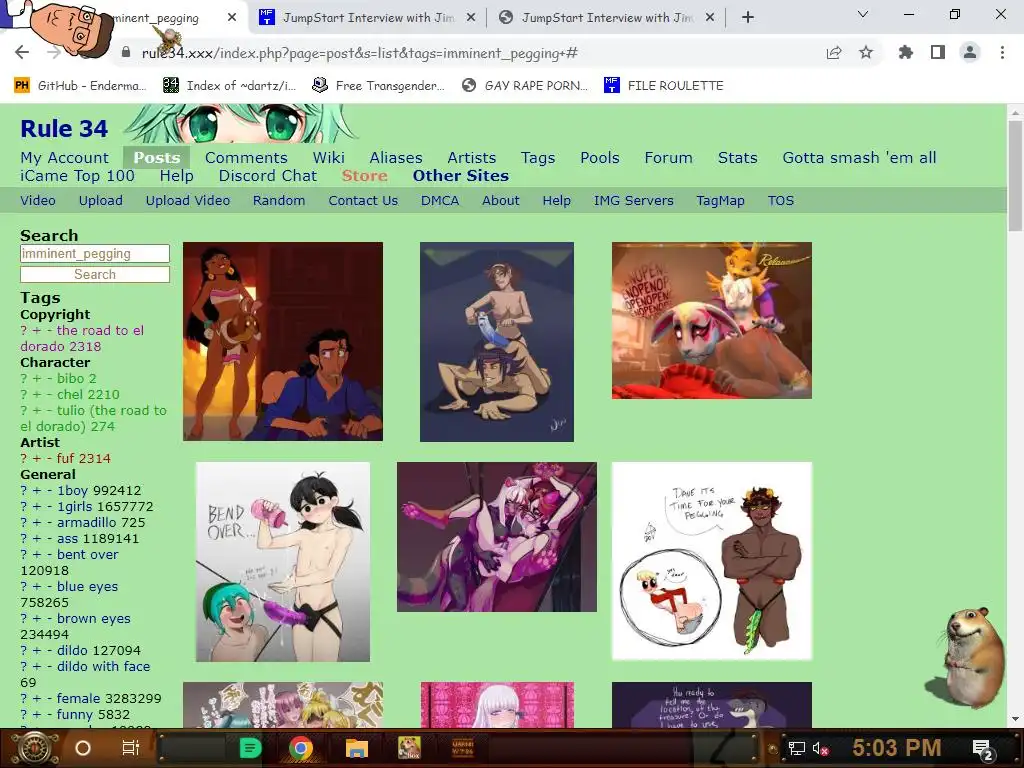1024x768 pixels.
Task: Click the browser address bar URL
Action: tap(360, 53)
